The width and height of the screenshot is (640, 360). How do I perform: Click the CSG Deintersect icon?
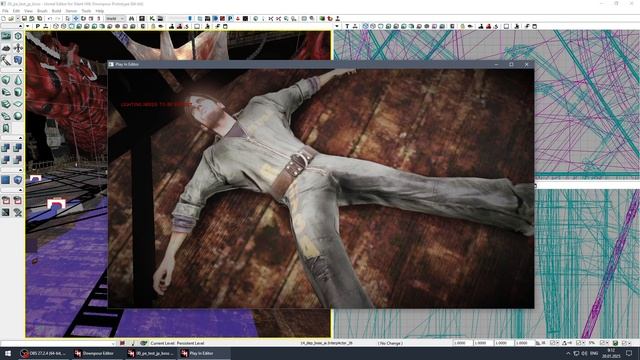click(18, 160)
